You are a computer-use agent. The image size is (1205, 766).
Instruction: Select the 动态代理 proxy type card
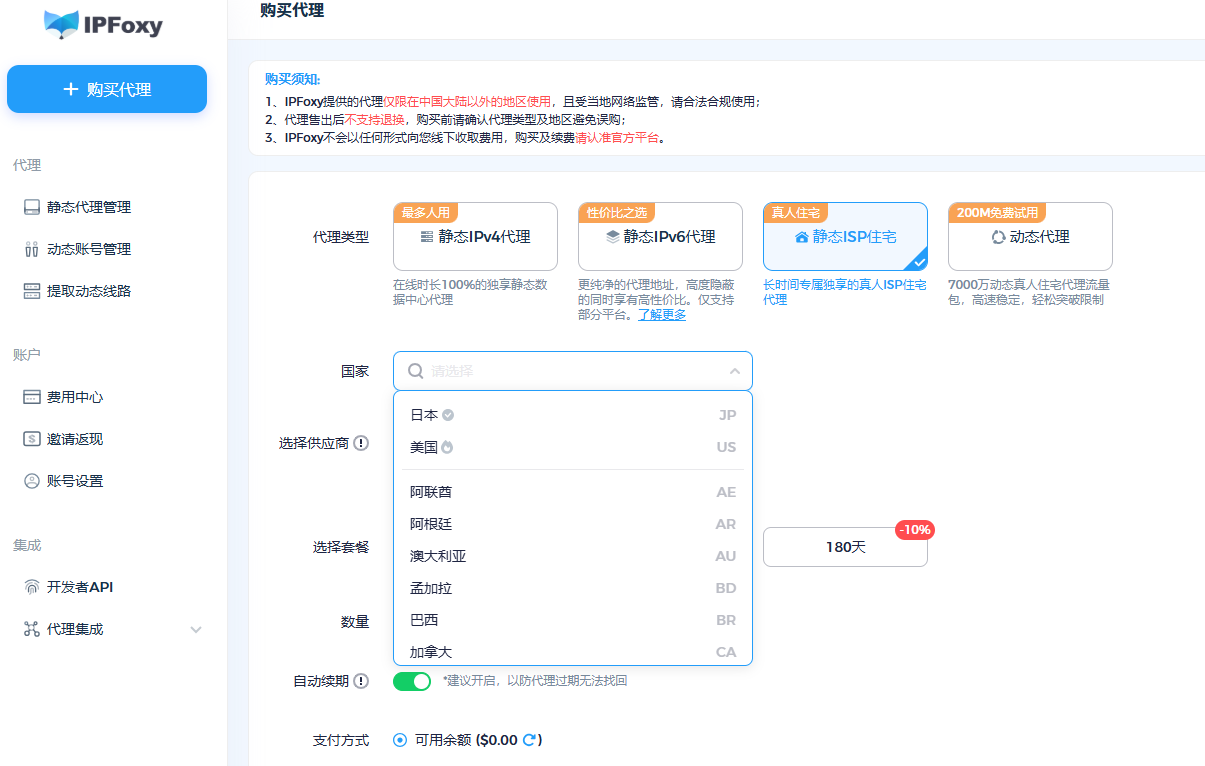(x=1030, y=237)
